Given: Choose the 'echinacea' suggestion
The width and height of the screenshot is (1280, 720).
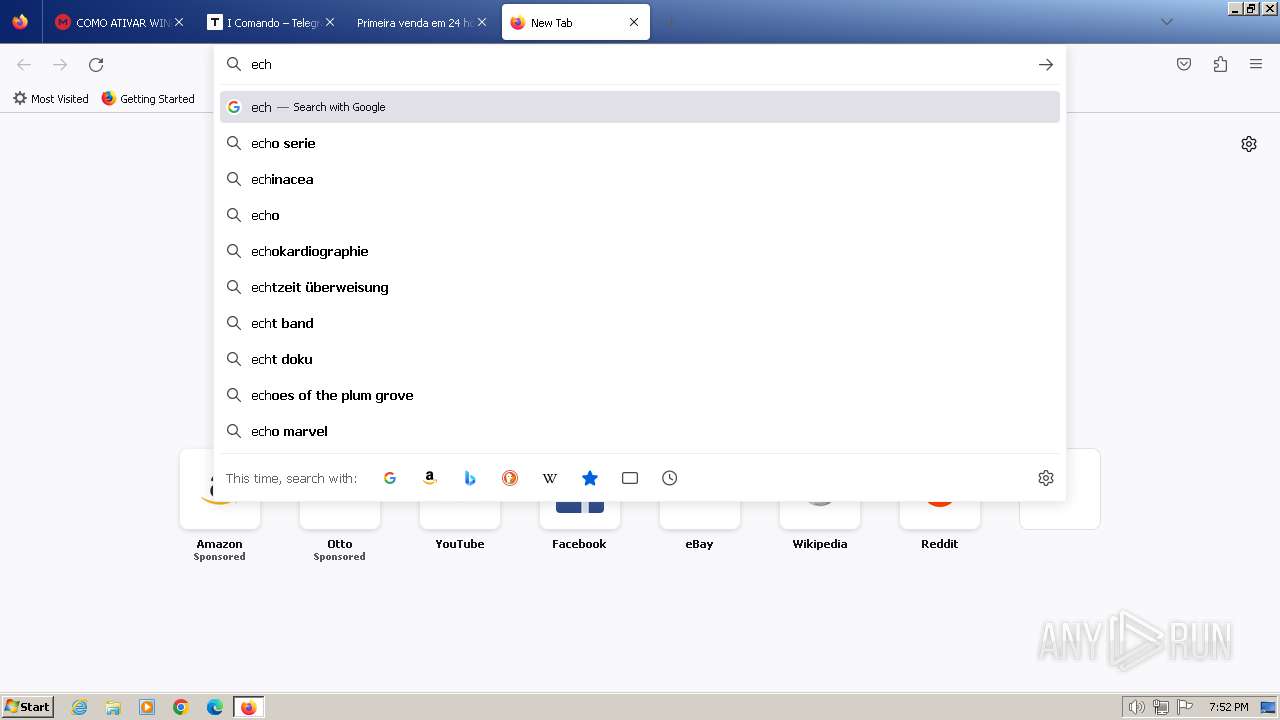Looking at the screenshot, I should point(640,179).
